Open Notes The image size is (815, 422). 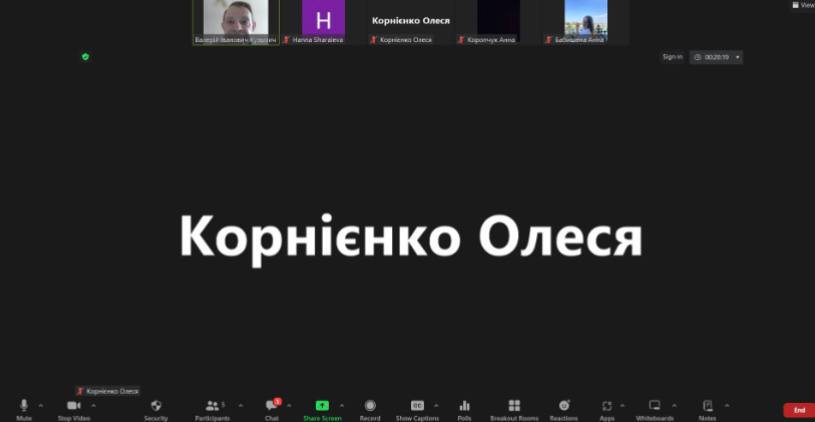[707, 410]
